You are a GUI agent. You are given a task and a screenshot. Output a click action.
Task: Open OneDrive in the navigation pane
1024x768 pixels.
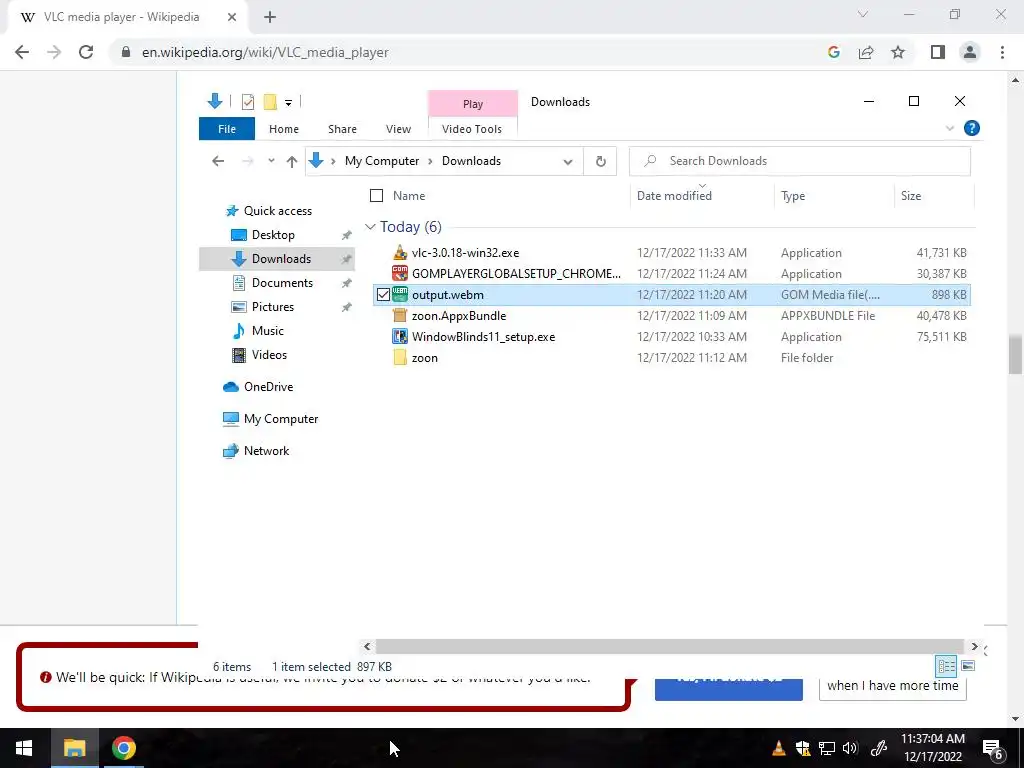[268, 387]
